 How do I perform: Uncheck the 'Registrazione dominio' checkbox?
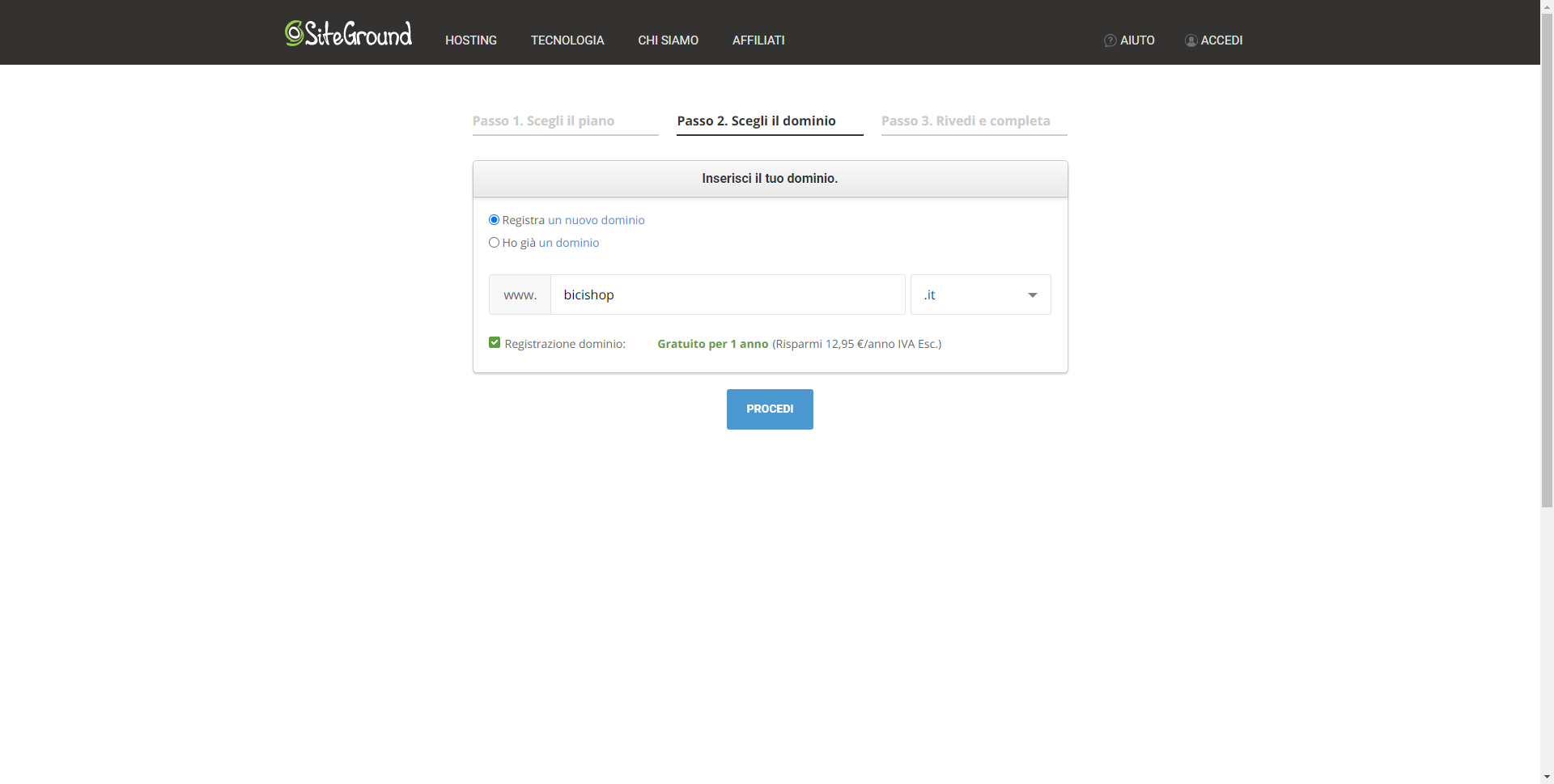(495, 343)
